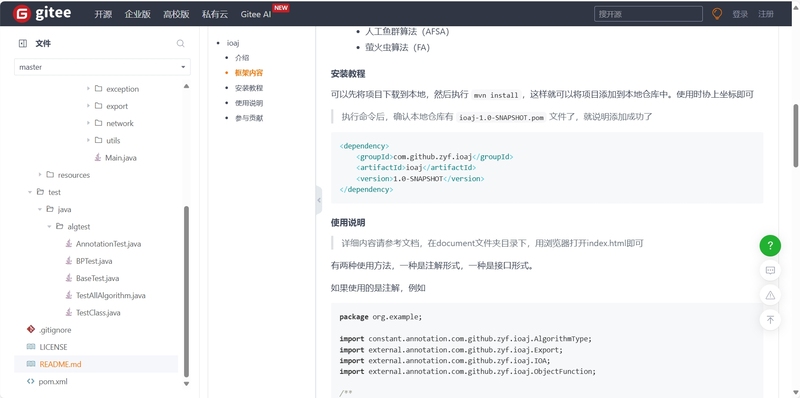Click the Java icon beside AnnotationTest.java
The height and width of the screenshot is (398, 800).
[69, 244]
